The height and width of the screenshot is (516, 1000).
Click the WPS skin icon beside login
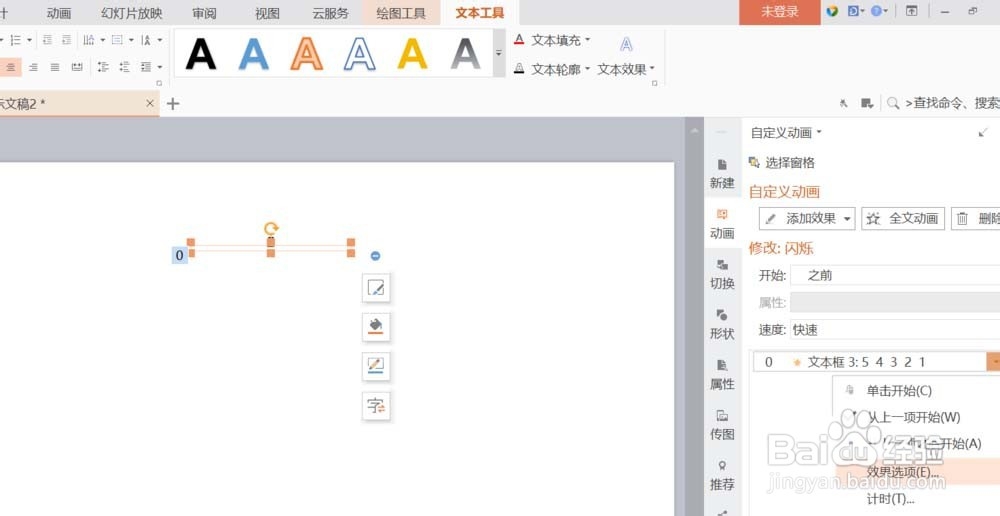pos(832,11)
